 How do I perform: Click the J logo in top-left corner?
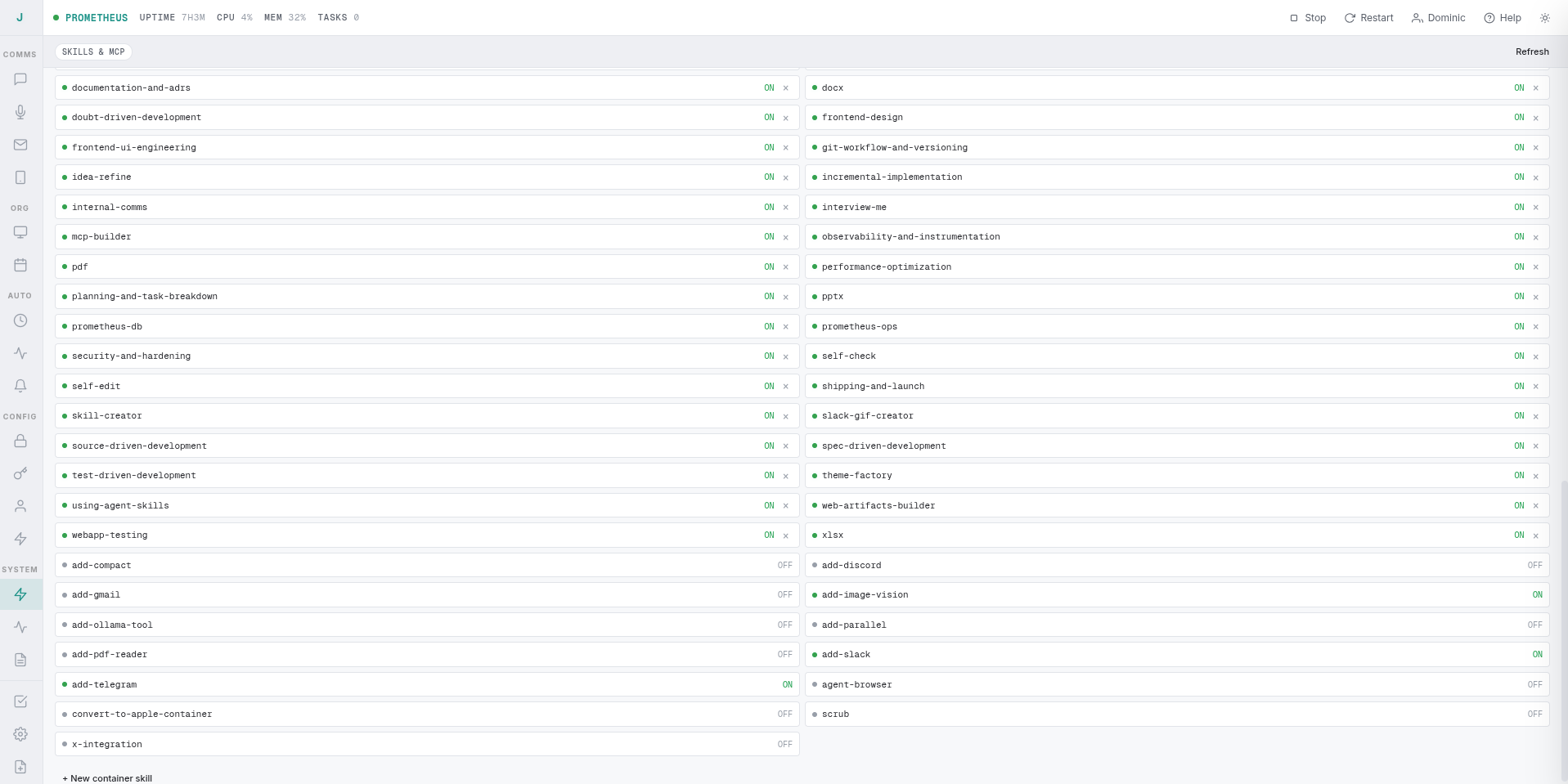click(20, 17)
